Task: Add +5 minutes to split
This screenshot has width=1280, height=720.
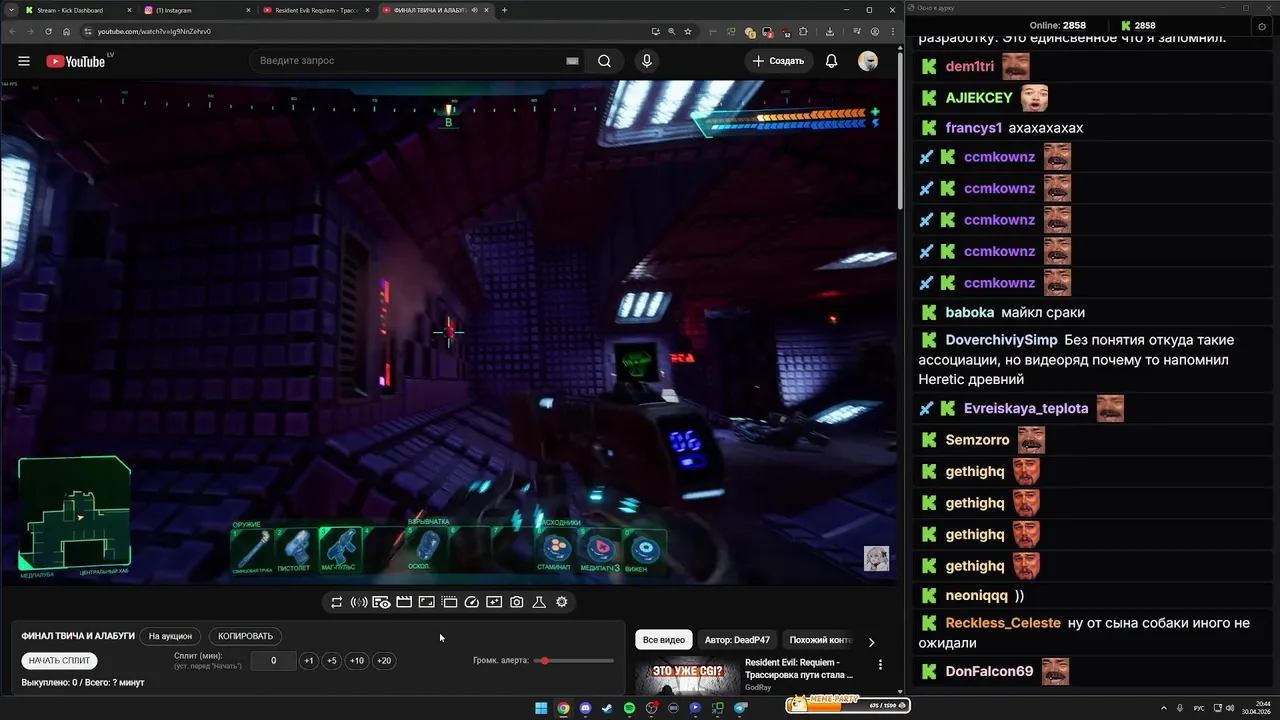Action: point(332,661)
